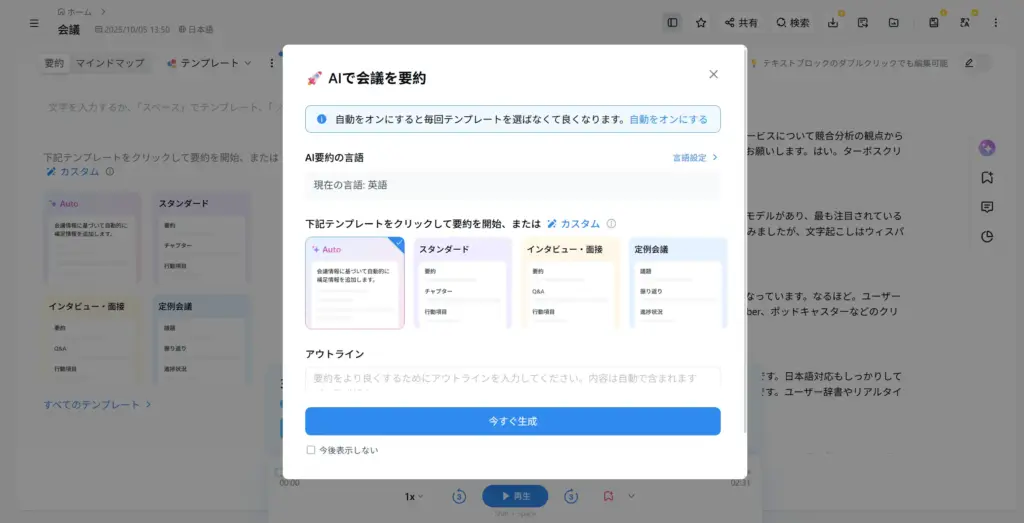1024x523 pixels.
Task: Open the comments sidebar icon
Action: click(x=987, y=207)
